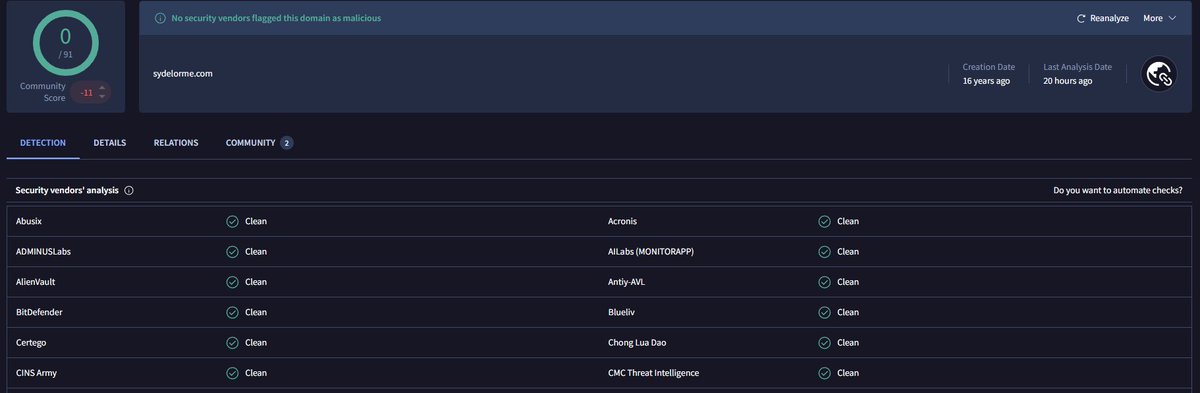This screenshot has height=393, width=1200.
Task: Click the BitDefender vendor name
Action: click(x=39, y=312)
